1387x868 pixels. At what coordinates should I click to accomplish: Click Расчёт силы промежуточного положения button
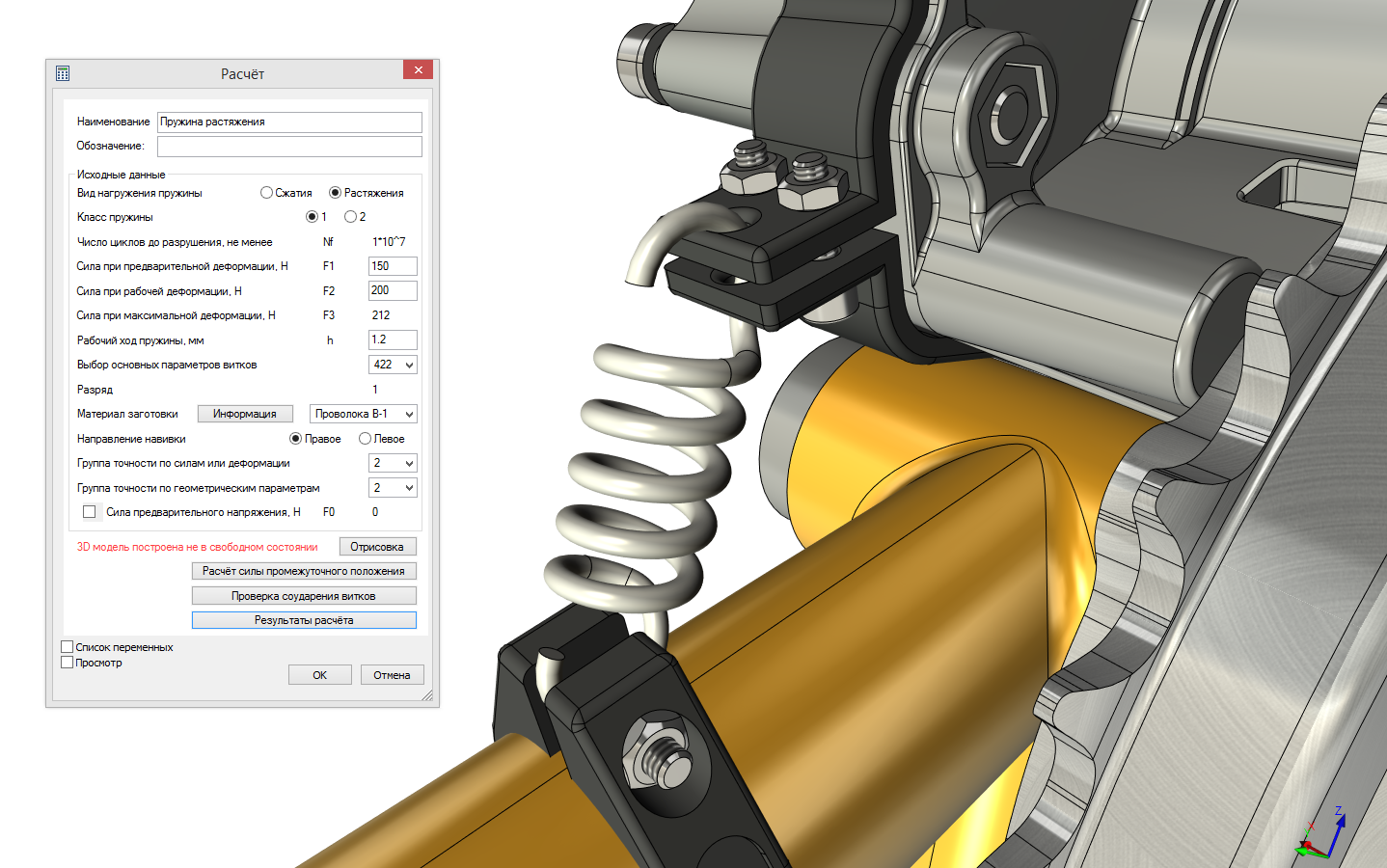[304, 571]
